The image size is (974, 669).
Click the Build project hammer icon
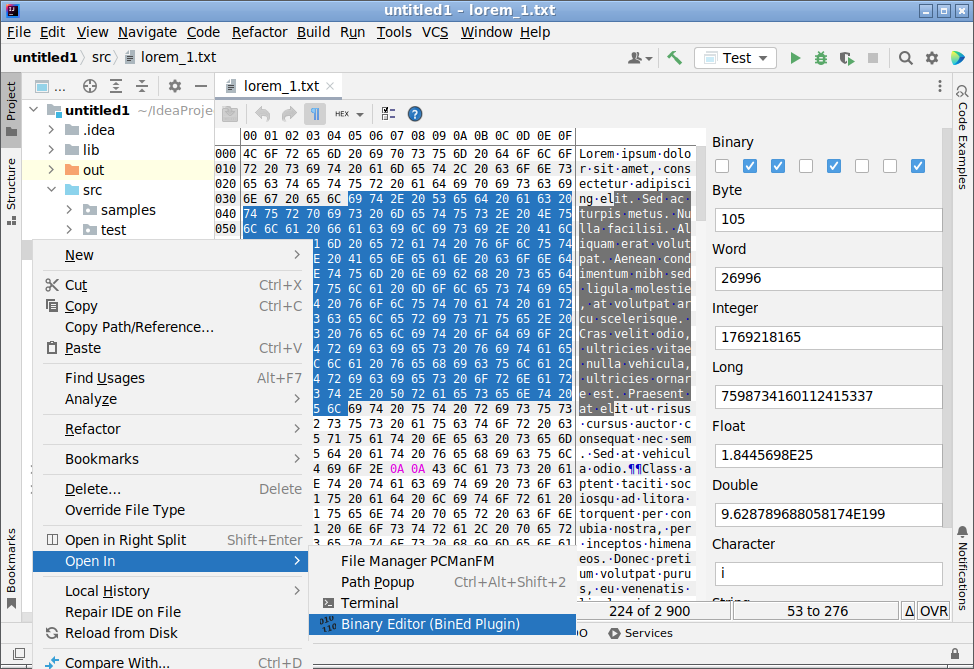(675, 58)
